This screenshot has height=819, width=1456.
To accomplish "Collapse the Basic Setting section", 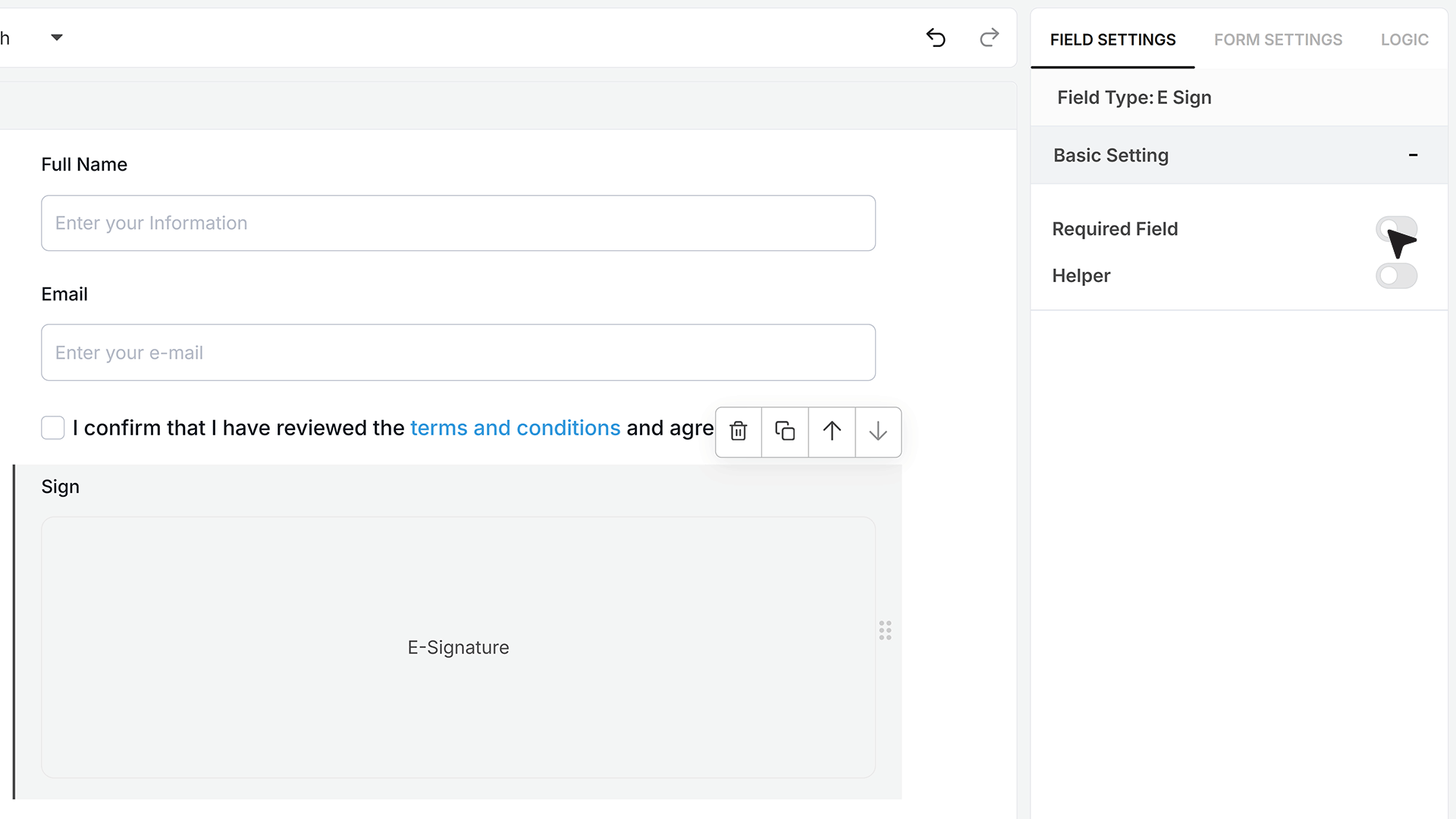I will click(x=1413, y=155).
